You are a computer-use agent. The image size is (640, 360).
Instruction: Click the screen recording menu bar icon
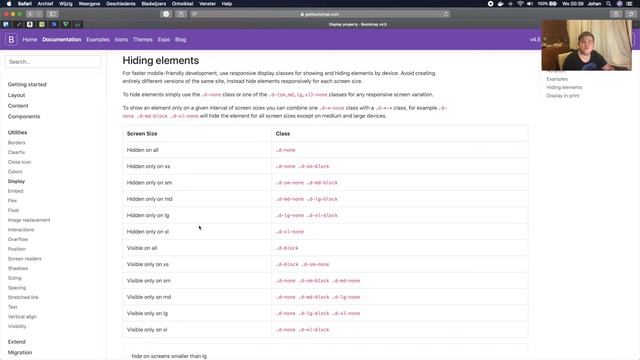coord(491,4)
